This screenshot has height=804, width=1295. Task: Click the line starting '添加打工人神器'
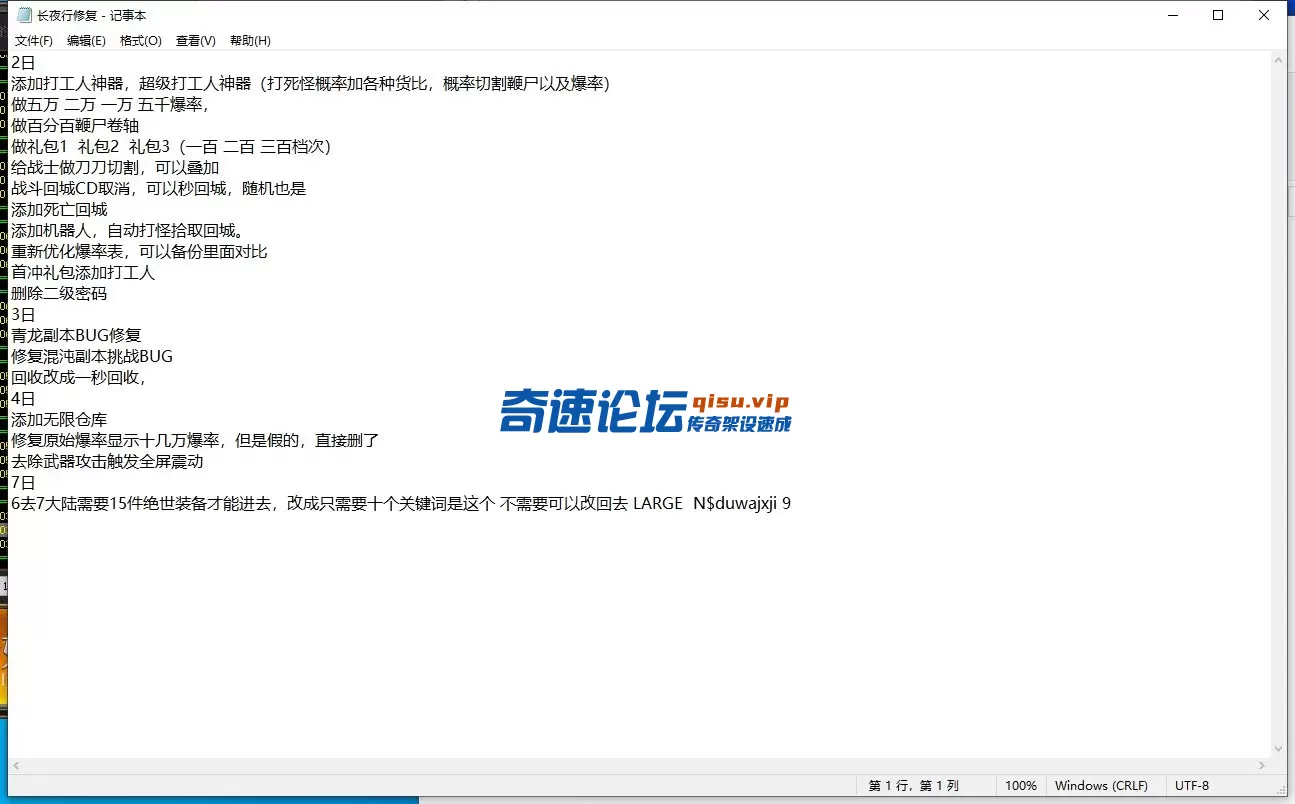pyautogui.click(x=310, y=84)
